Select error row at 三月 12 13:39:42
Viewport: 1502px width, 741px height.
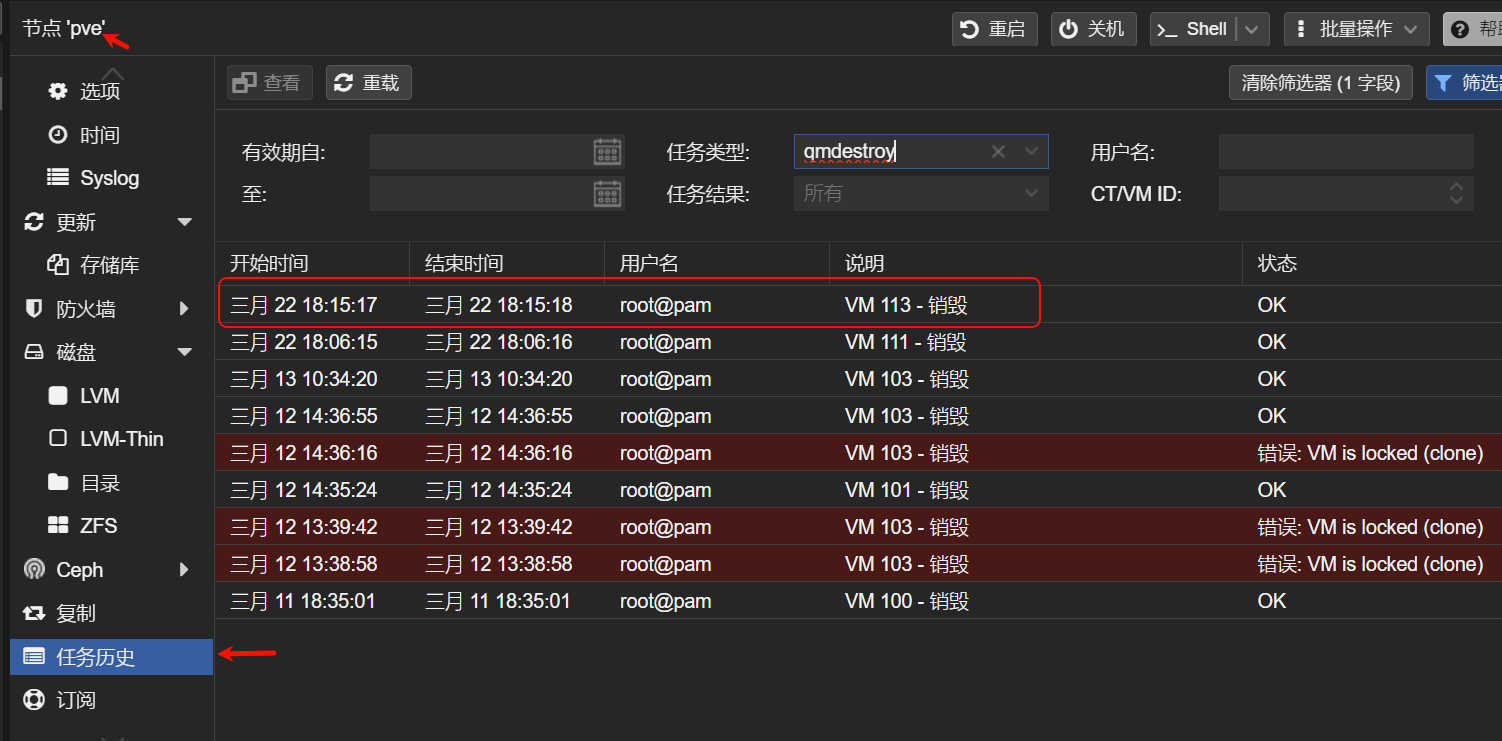click(x=858, y=527)
